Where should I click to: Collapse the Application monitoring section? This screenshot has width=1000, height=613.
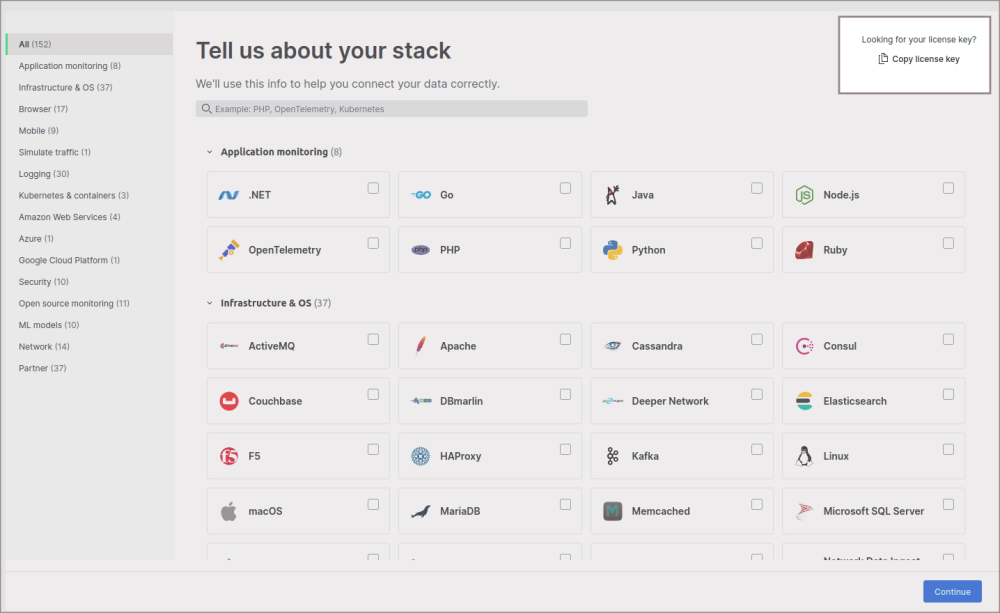click(x=209, y=154)
